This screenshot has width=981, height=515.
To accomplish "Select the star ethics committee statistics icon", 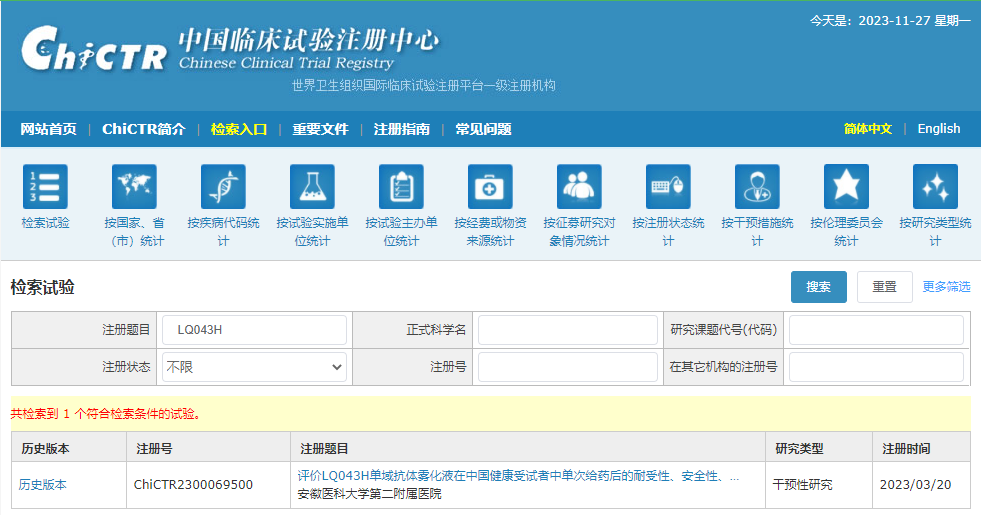I will click(846, 187).
